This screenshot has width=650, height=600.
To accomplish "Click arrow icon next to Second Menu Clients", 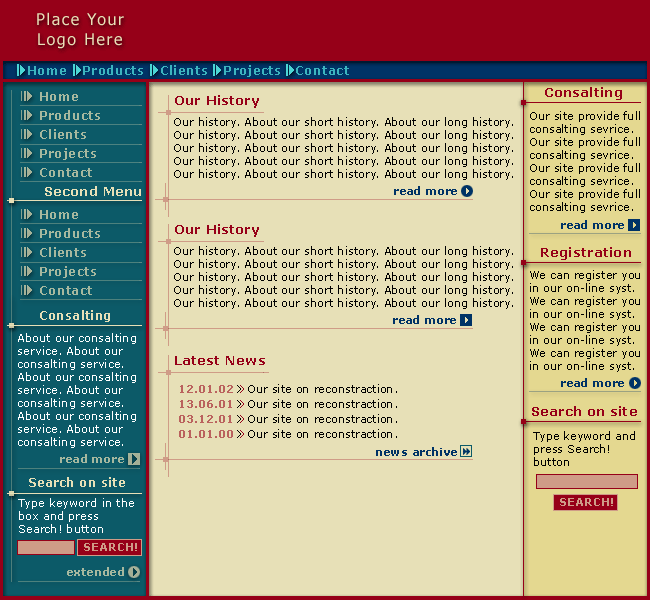I will click(x=27, y=253).
